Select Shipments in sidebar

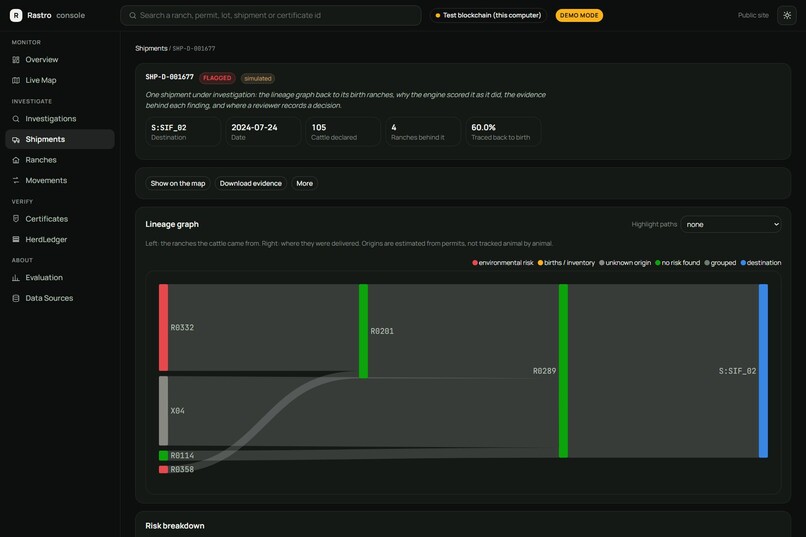click(60, 139)
